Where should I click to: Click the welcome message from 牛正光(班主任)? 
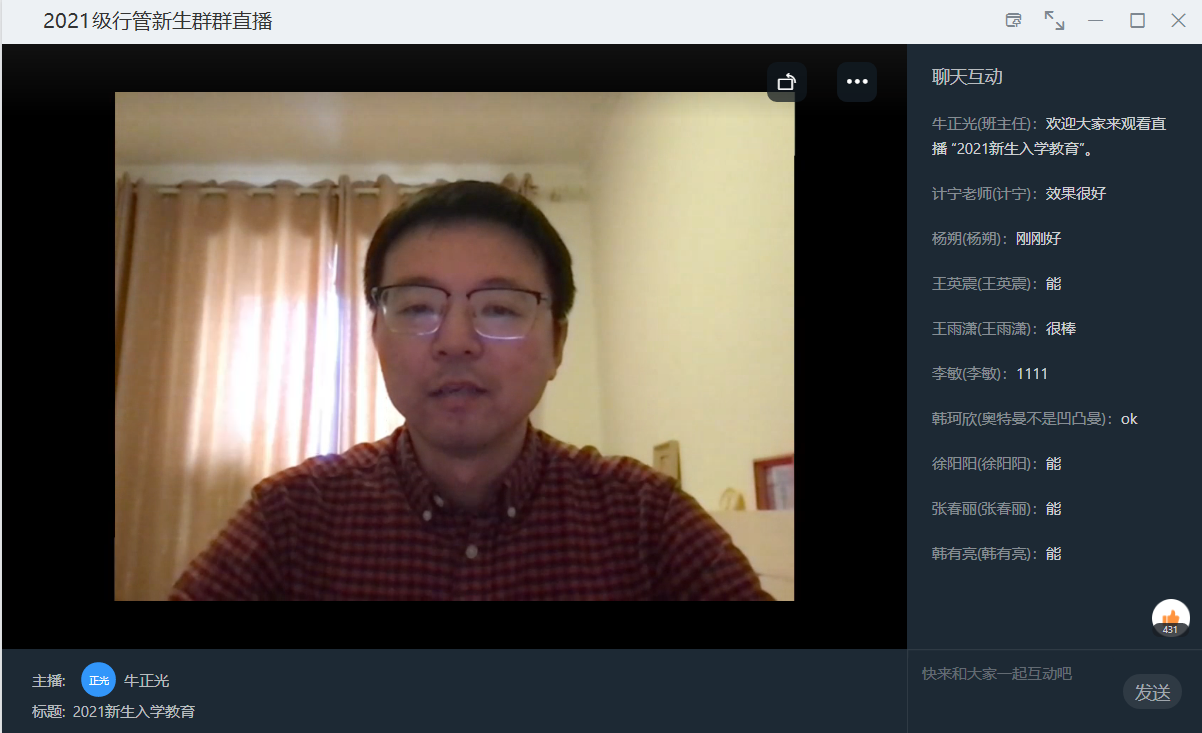click(1048, 137)
